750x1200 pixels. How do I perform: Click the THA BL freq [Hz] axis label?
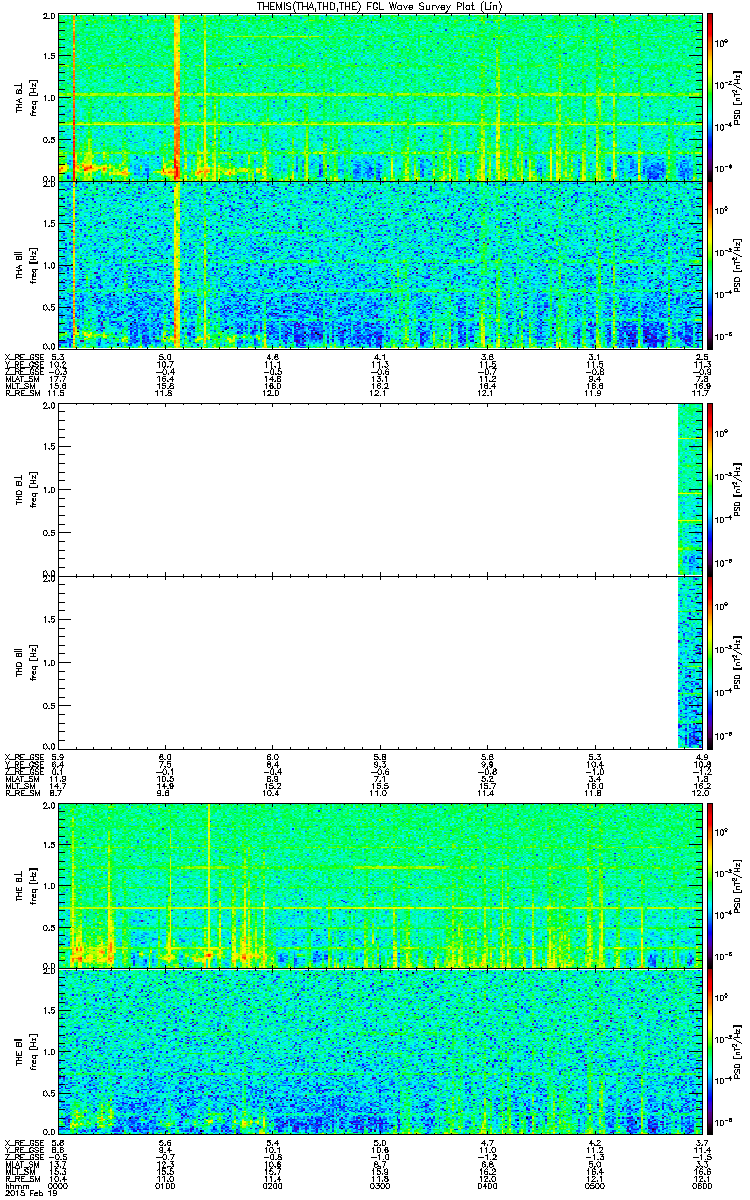tap(33, 97)
